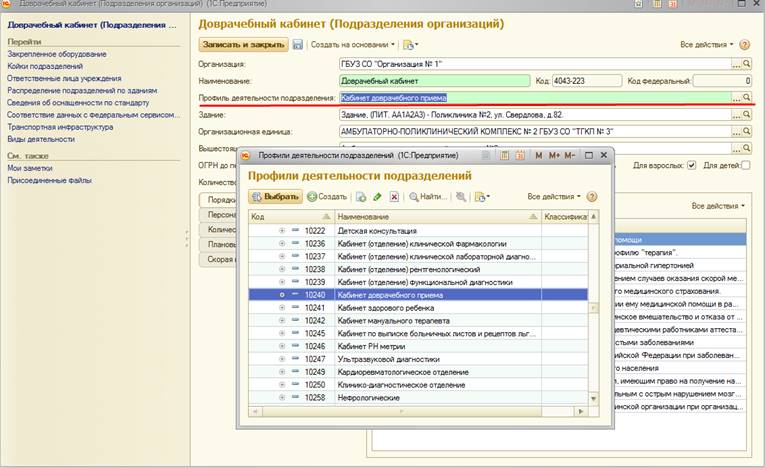Click the red mark-for-deletion icon
The width and height of the screenshot is (765, 468).
point(394,197)
